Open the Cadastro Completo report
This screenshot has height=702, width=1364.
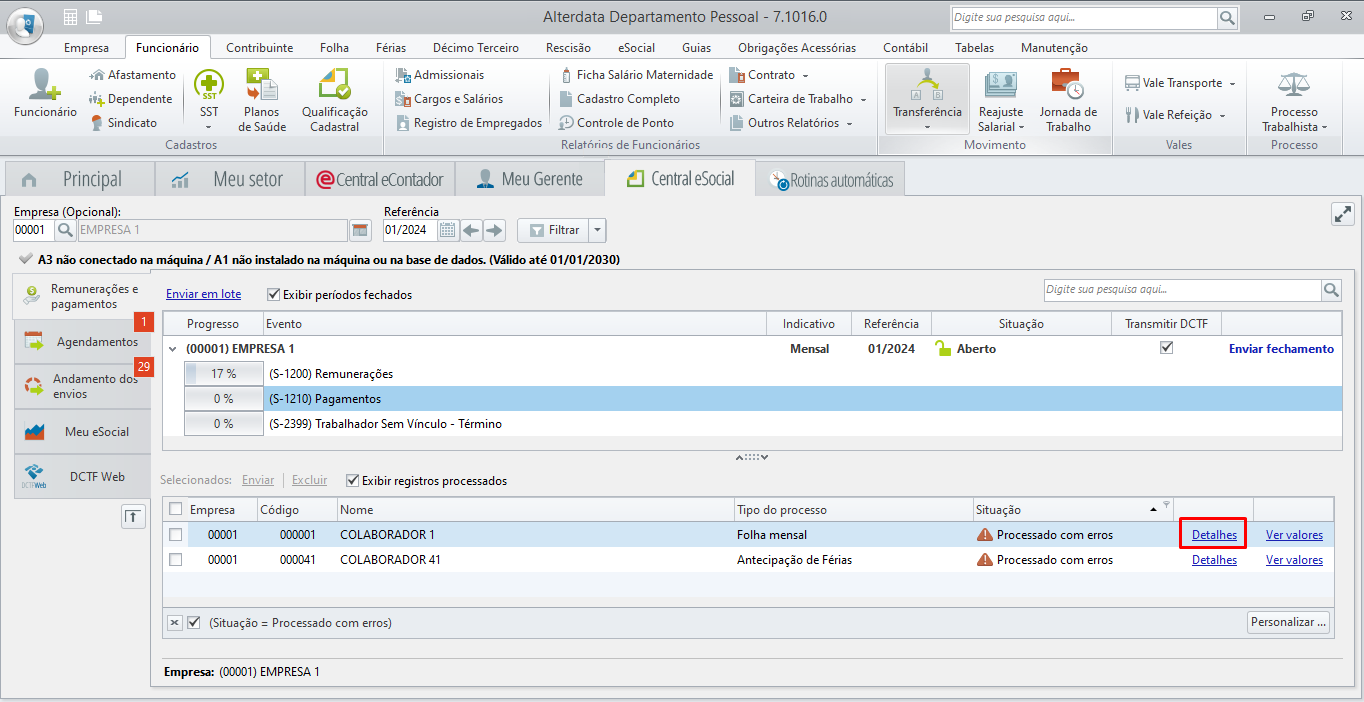(619, 99)
